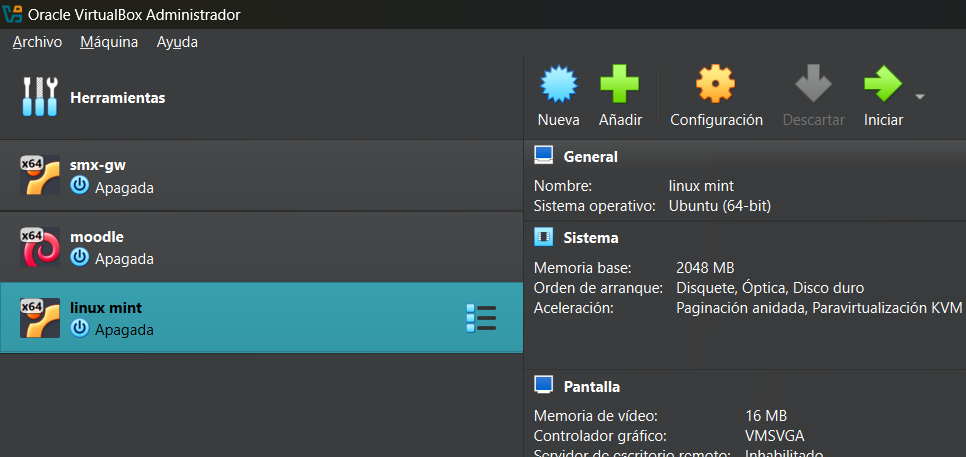
Task: Click the name value linux mint
Action: [x=701, y=186]
